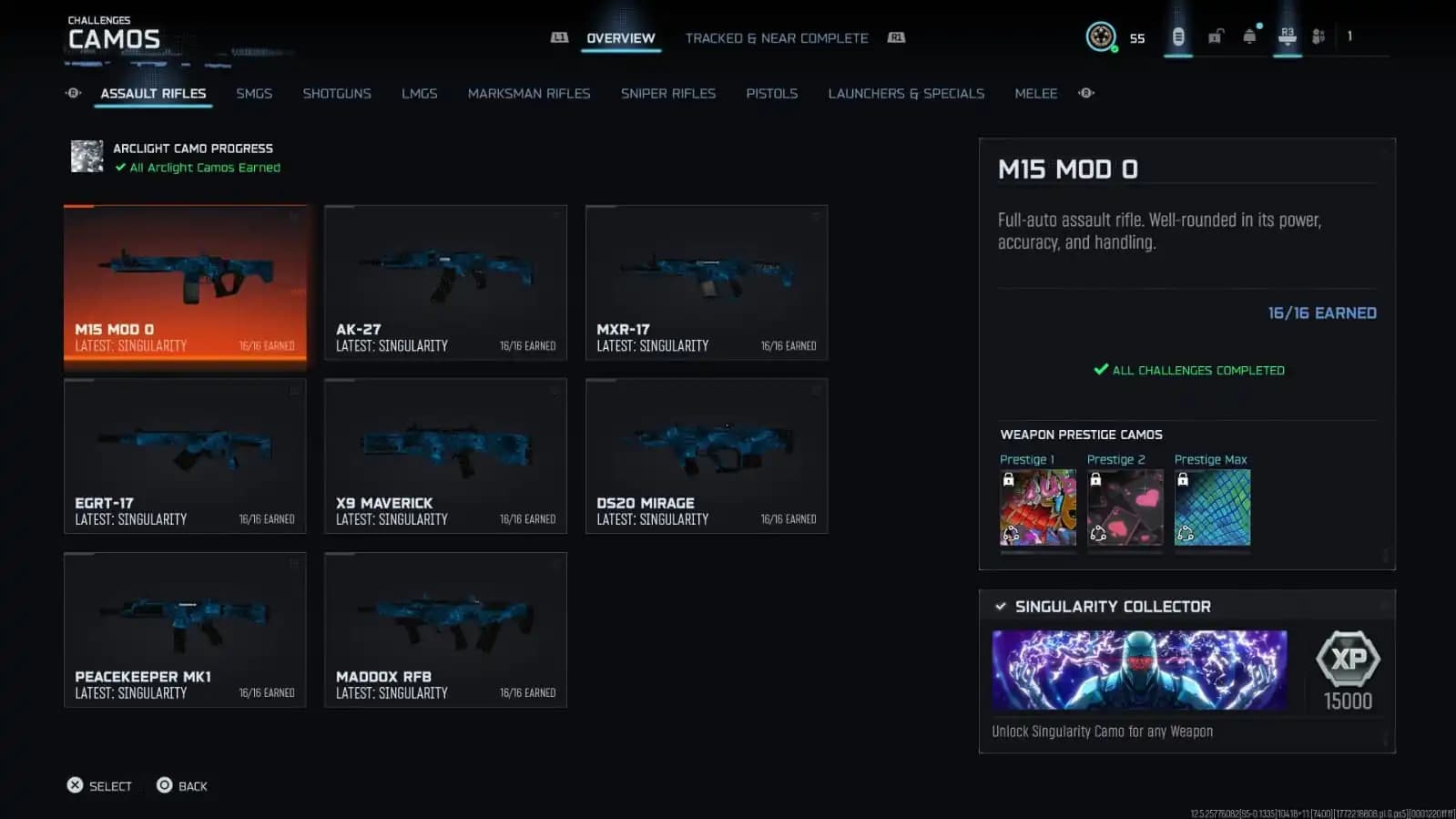The image size is (1456, 819).
Task: Open the notifications bell icon
Action: pyautogui.click(x=1249, y=36)
